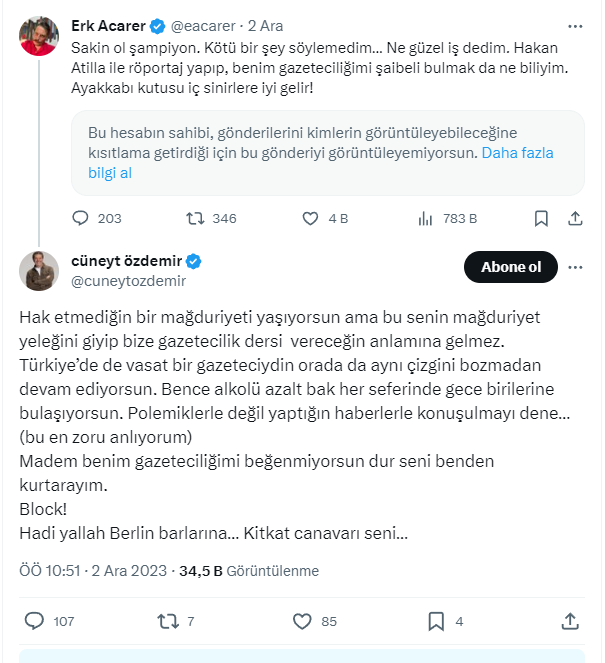This screenshot has height=663, width=605.
Task: Open more options for cüneyt özdemir's post
Action: pos(575,267)
